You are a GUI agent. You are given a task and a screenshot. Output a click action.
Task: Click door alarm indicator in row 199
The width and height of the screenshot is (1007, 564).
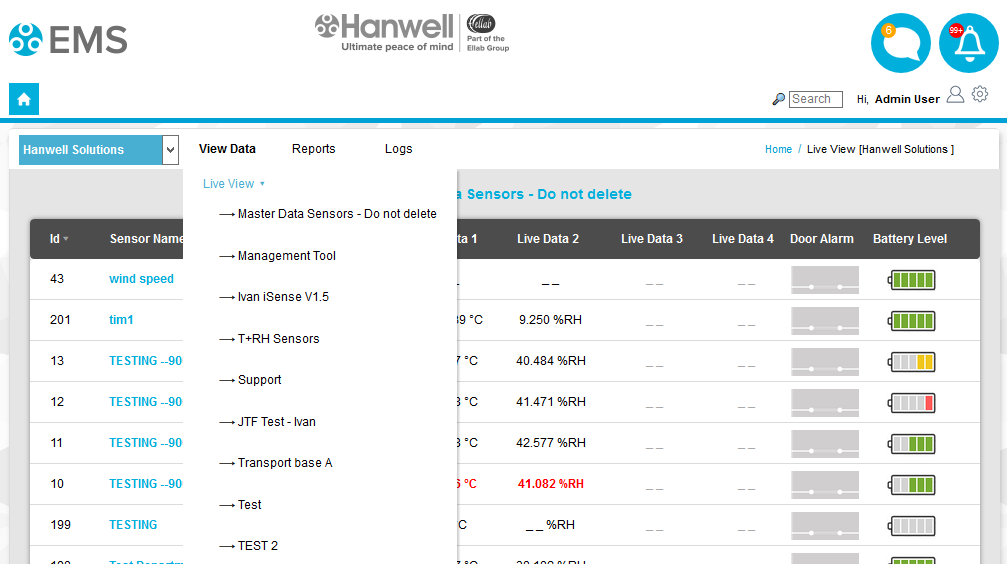pyautogui.click(x=825, y=526)
